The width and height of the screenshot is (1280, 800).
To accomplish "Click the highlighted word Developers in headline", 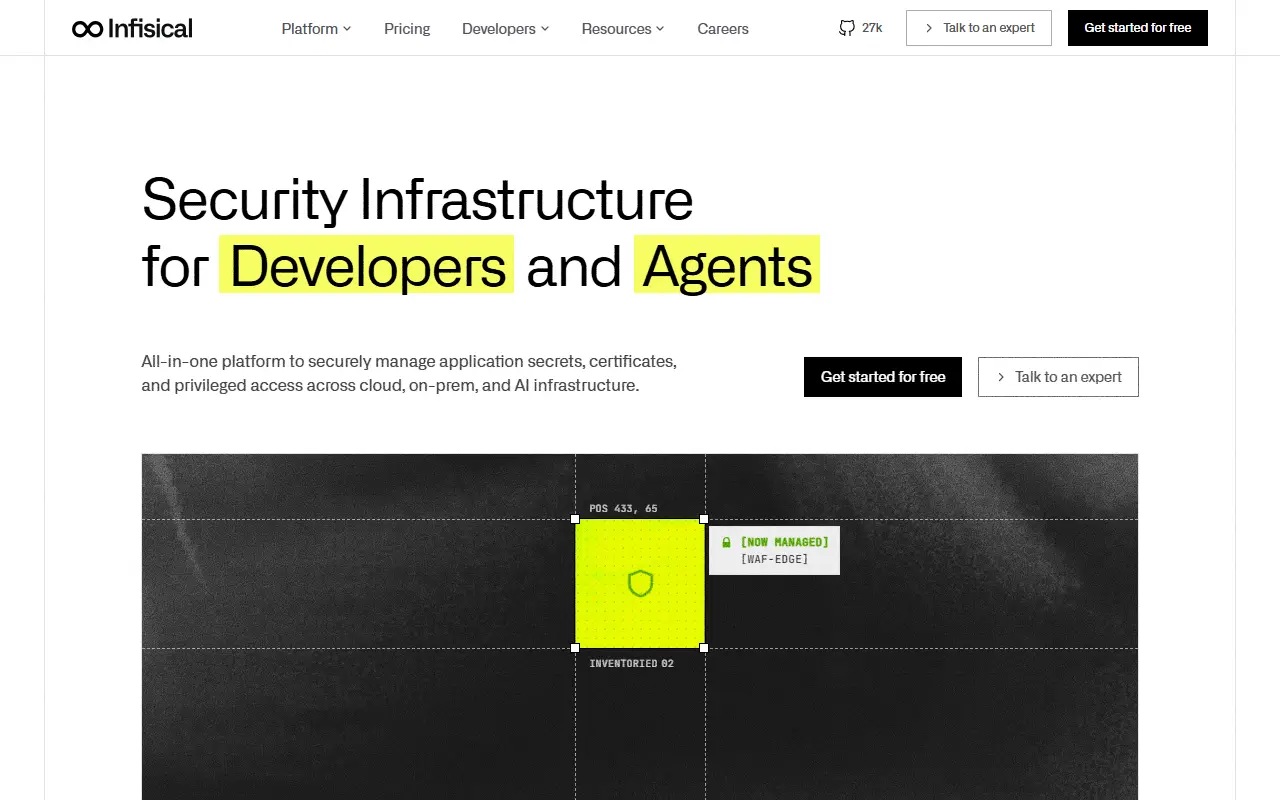I will point(366,265).
